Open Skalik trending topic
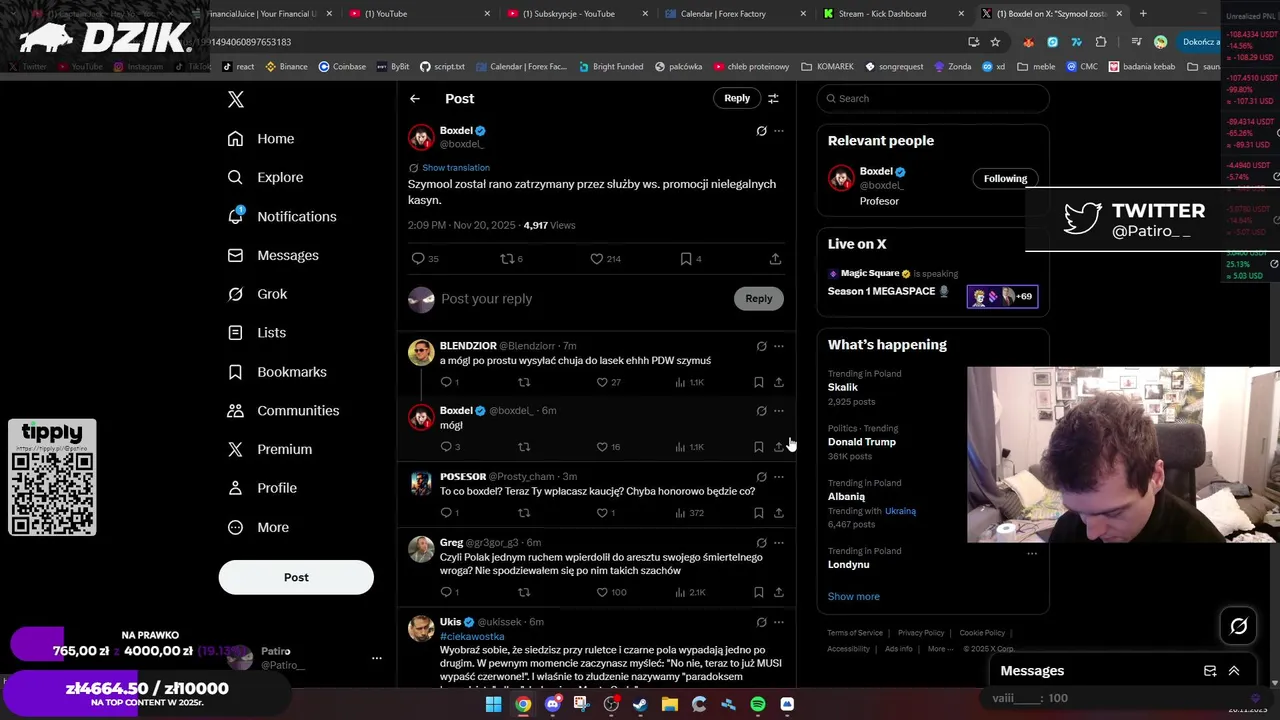Screen dimensions: 1280x720 (x=843, y=387)
